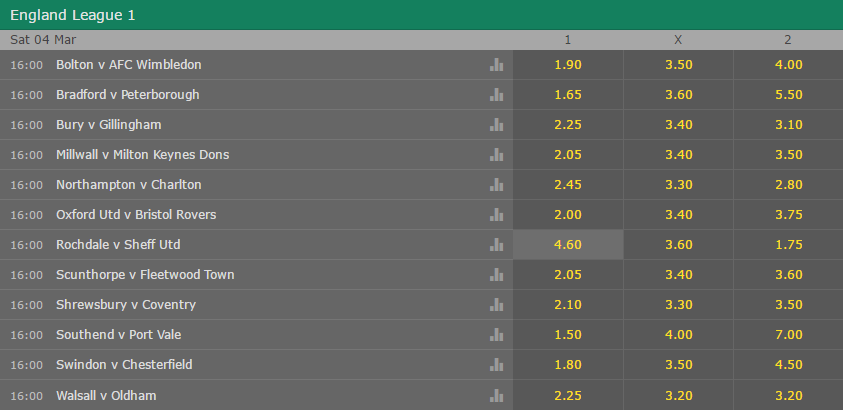This screenshot has height=410, width=843.
Task: Select Chesterfield away win odds 4.50
Action: click(788, 365)
